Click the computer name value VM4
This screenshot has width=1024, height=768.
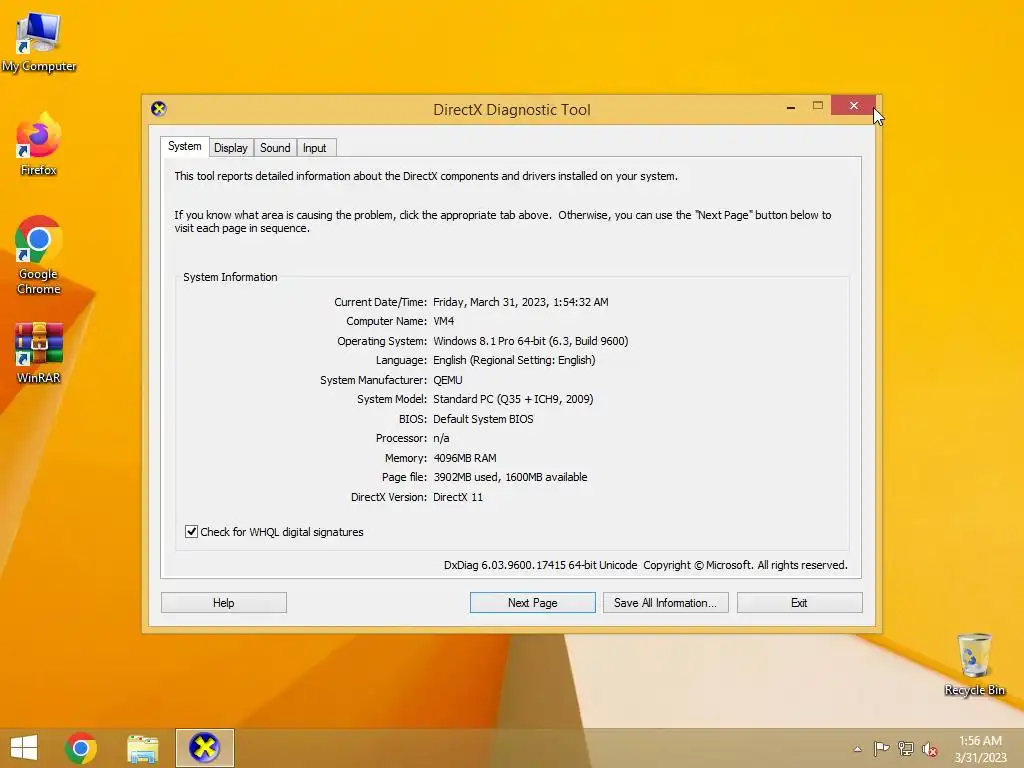(443, 321)
